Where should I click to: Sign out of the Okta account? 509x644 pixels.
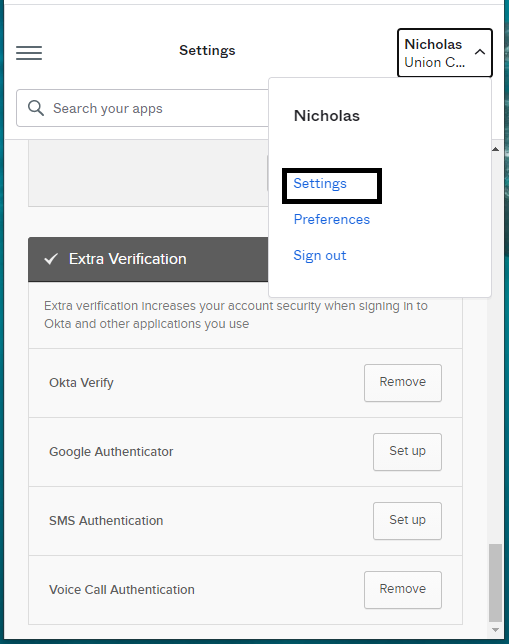(320, 255)
